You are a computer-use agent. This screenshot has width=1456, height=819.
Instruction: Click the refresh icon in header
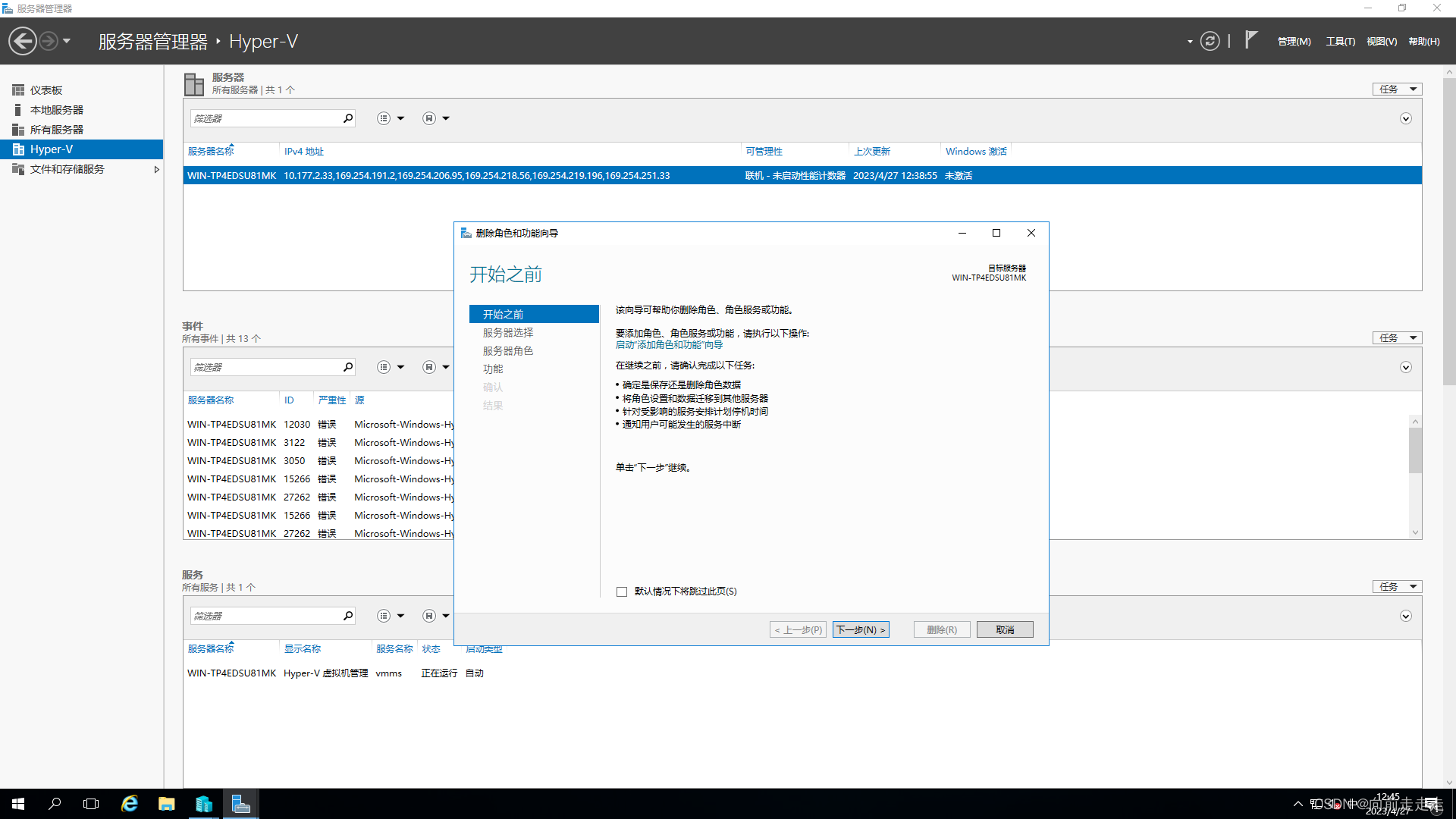coord(1210,41)
